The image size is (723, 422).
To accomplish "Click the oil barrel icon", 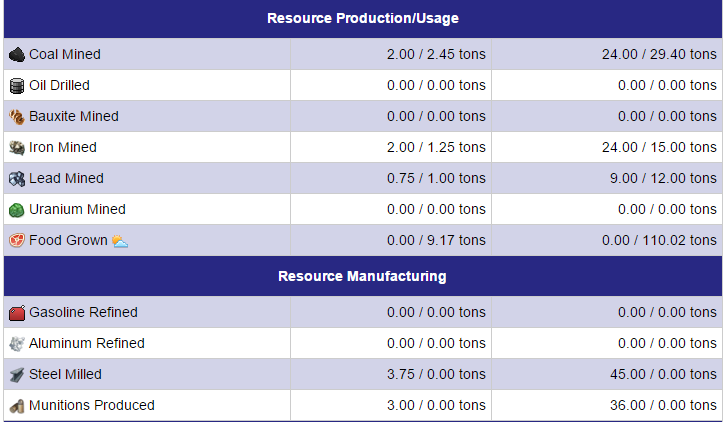I will pos(17,86).
